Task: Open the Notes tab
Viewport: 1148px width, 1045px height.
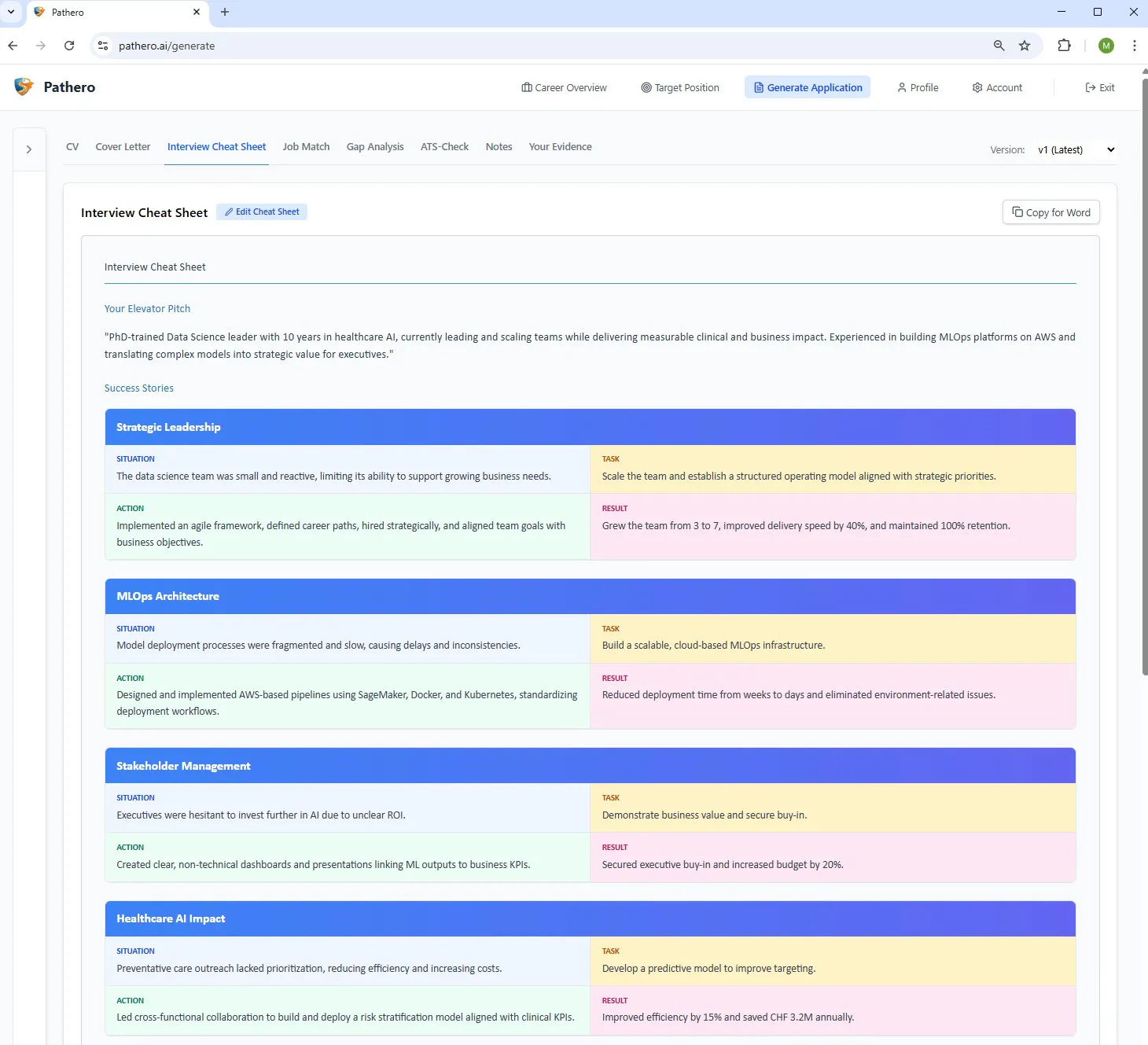Action: pyautogui.click(x=499, y=147)
